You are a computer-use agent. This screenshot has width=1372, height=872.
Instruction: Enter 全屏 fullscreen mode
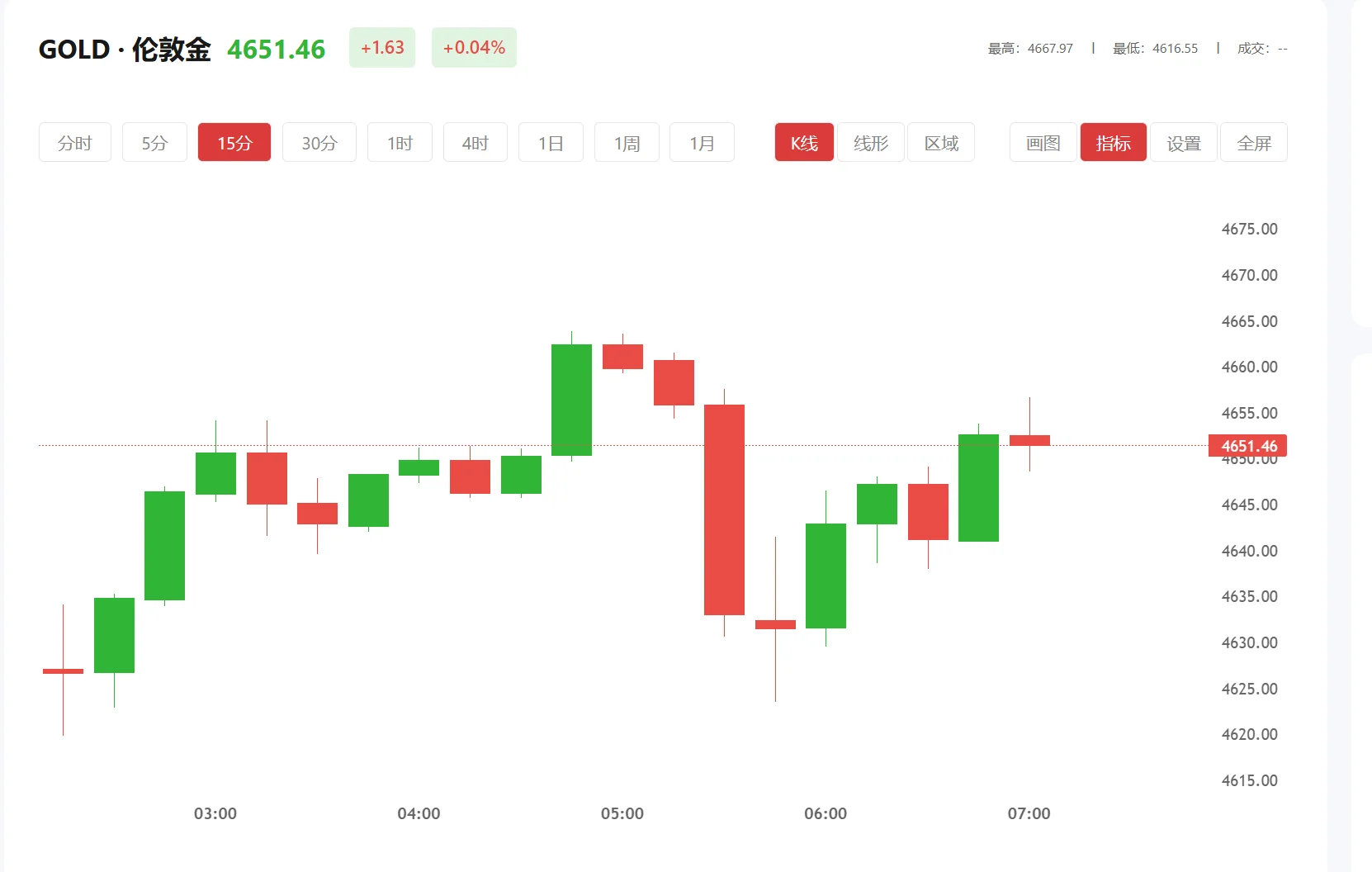click(x=1254, y=142)
